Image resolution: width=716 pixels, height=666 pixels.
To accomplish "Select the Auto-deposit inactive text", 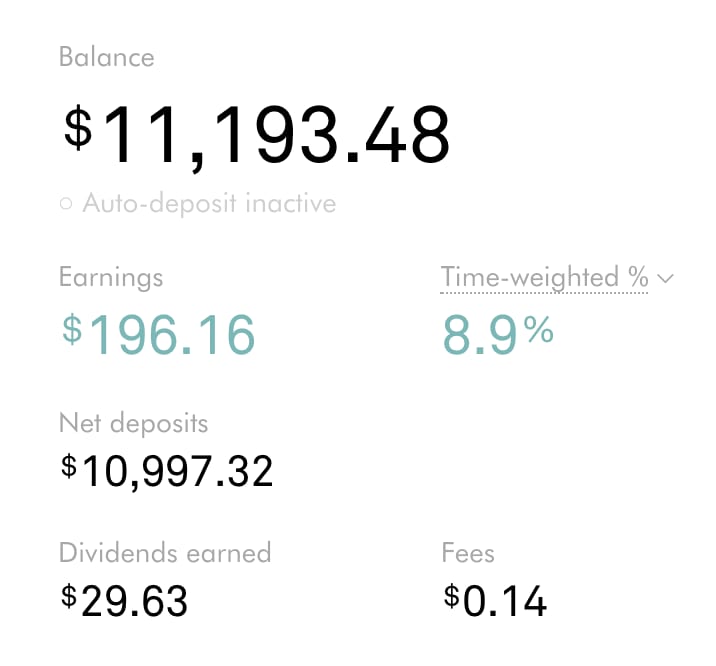I will [x=209, y=203].
